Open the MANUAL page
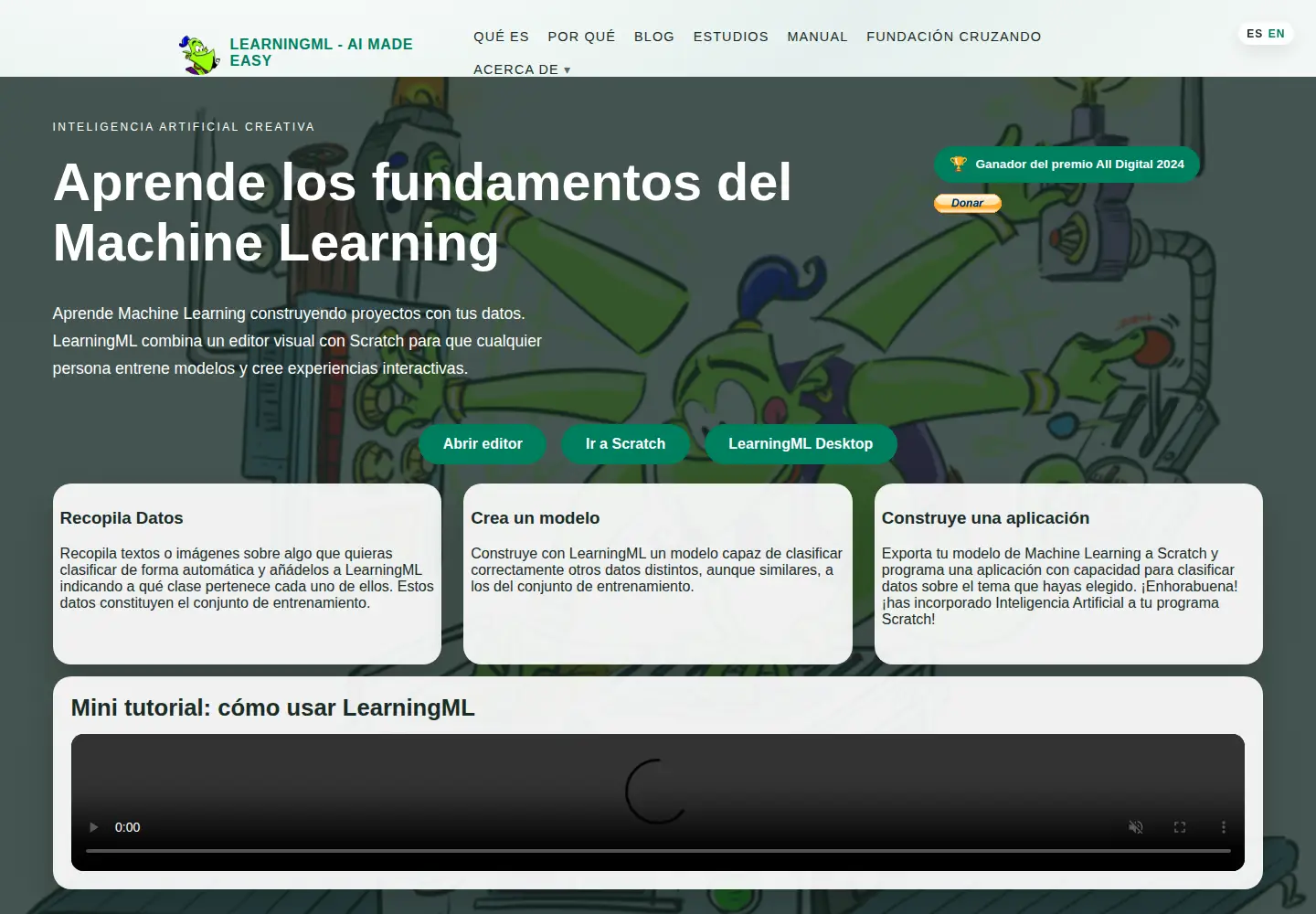 pyautogui.click(x=817, y=37)
